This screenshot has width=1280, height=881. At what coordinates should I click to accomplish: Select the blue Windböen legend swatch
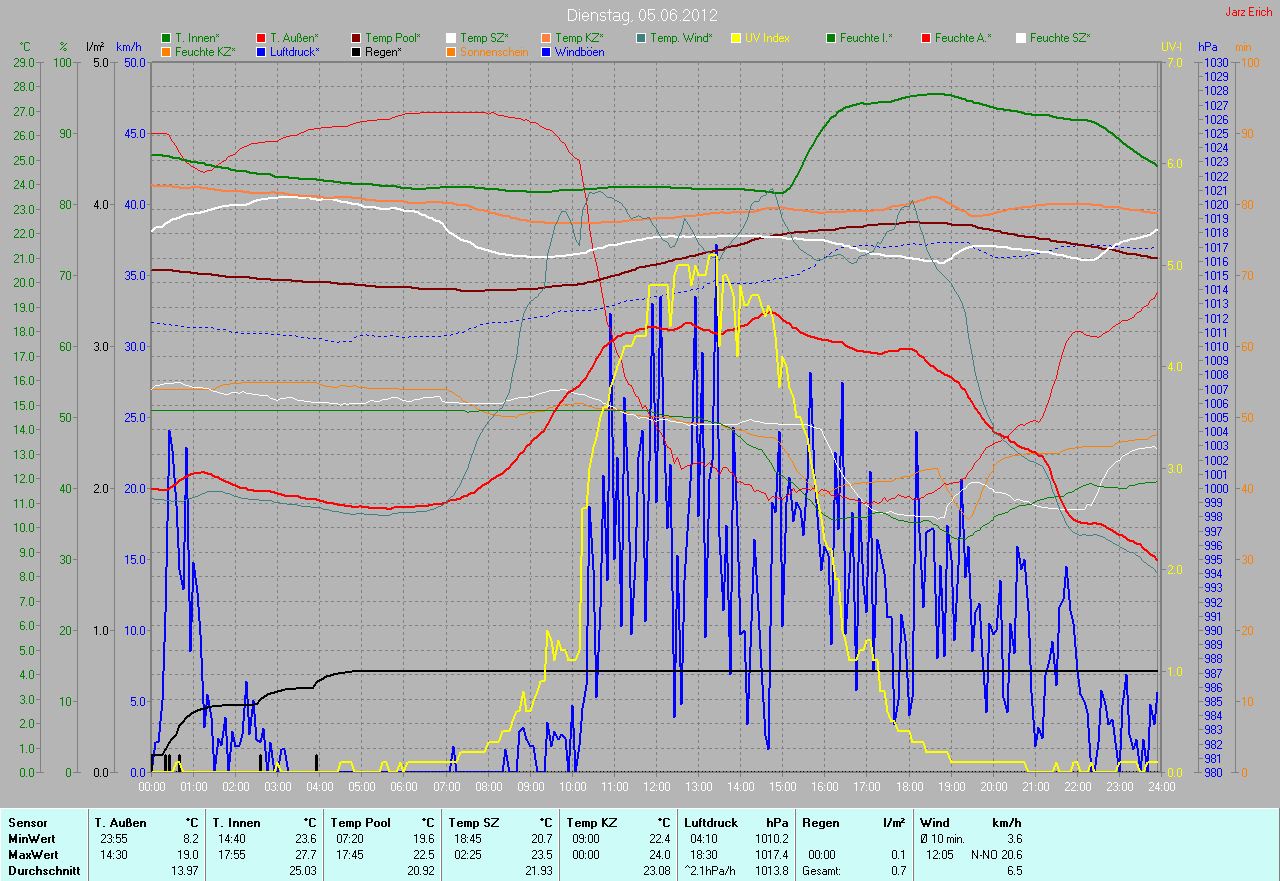click(546, 51)
